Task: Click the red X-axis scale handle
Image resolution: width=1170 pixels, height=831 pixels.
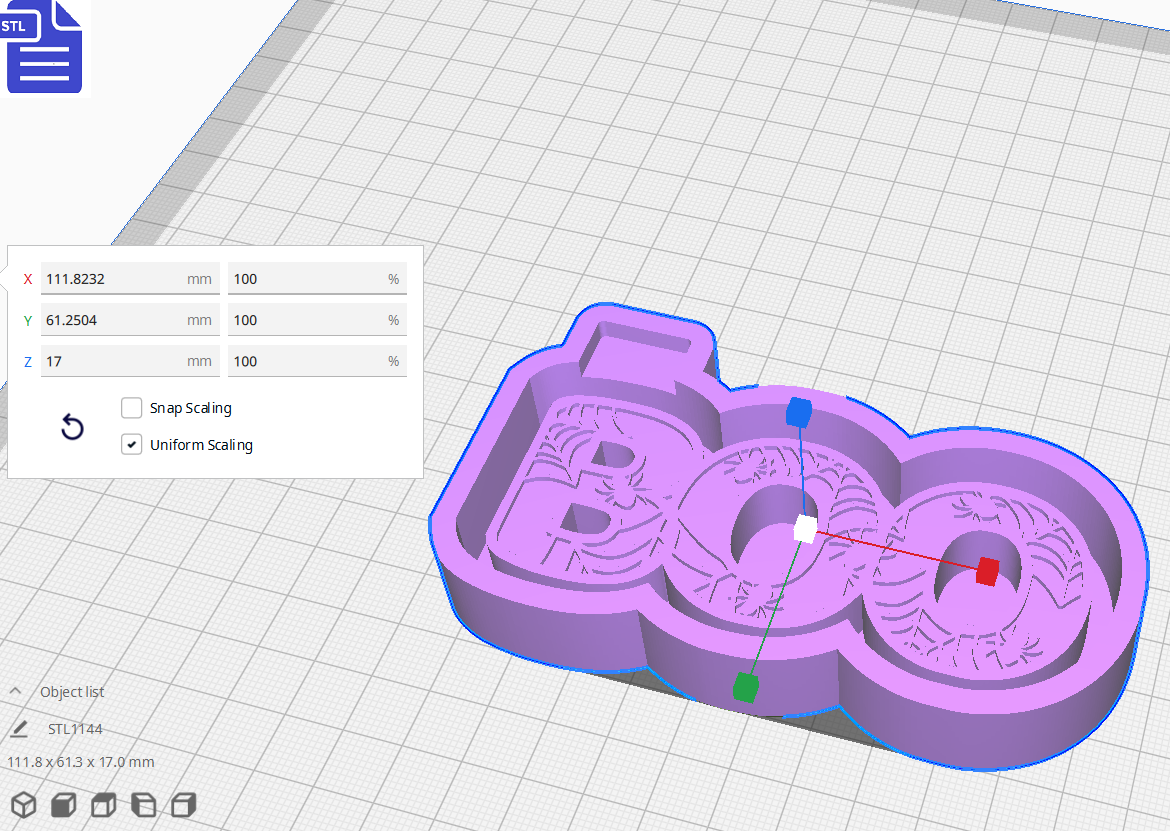Action: pyautogui.click(x=986, y=572)
